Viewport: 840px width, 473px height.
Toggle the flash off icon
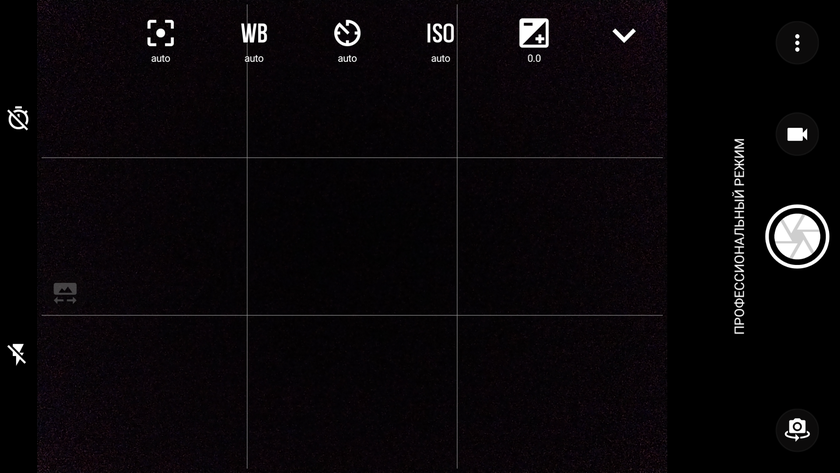coord(17,354)
